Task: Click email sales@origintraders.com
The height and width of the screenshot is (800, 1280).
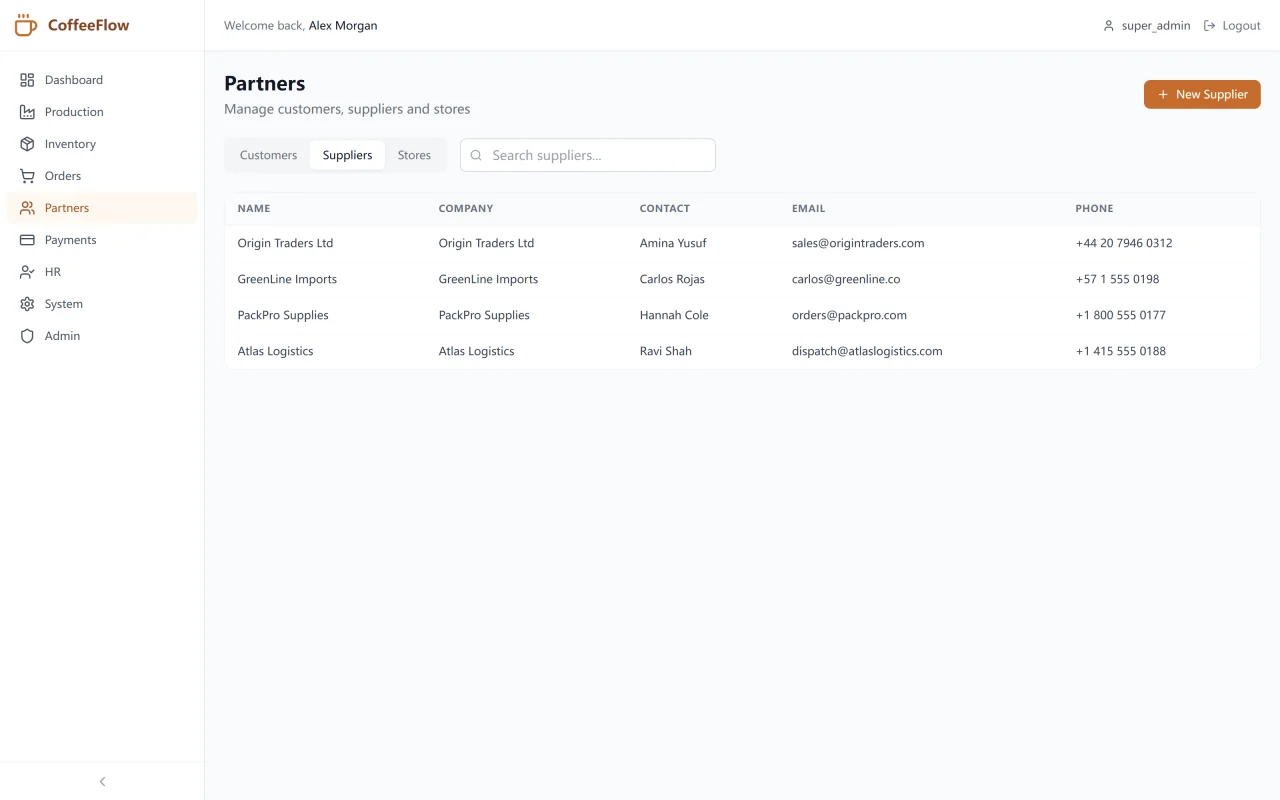Action: click(x=858, y=243)
